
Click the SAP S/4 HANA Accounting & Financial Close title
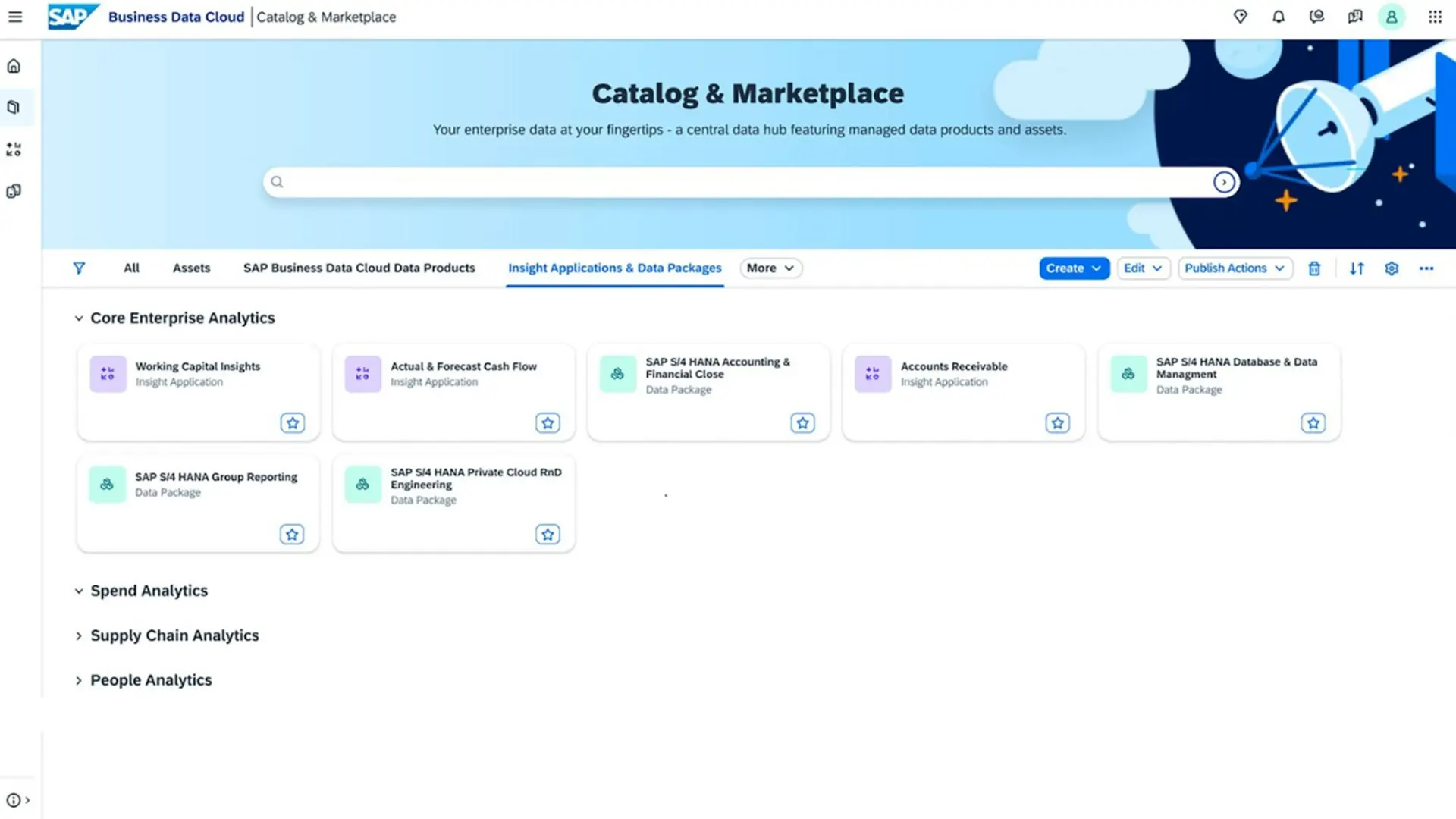(x=717, y=368)
